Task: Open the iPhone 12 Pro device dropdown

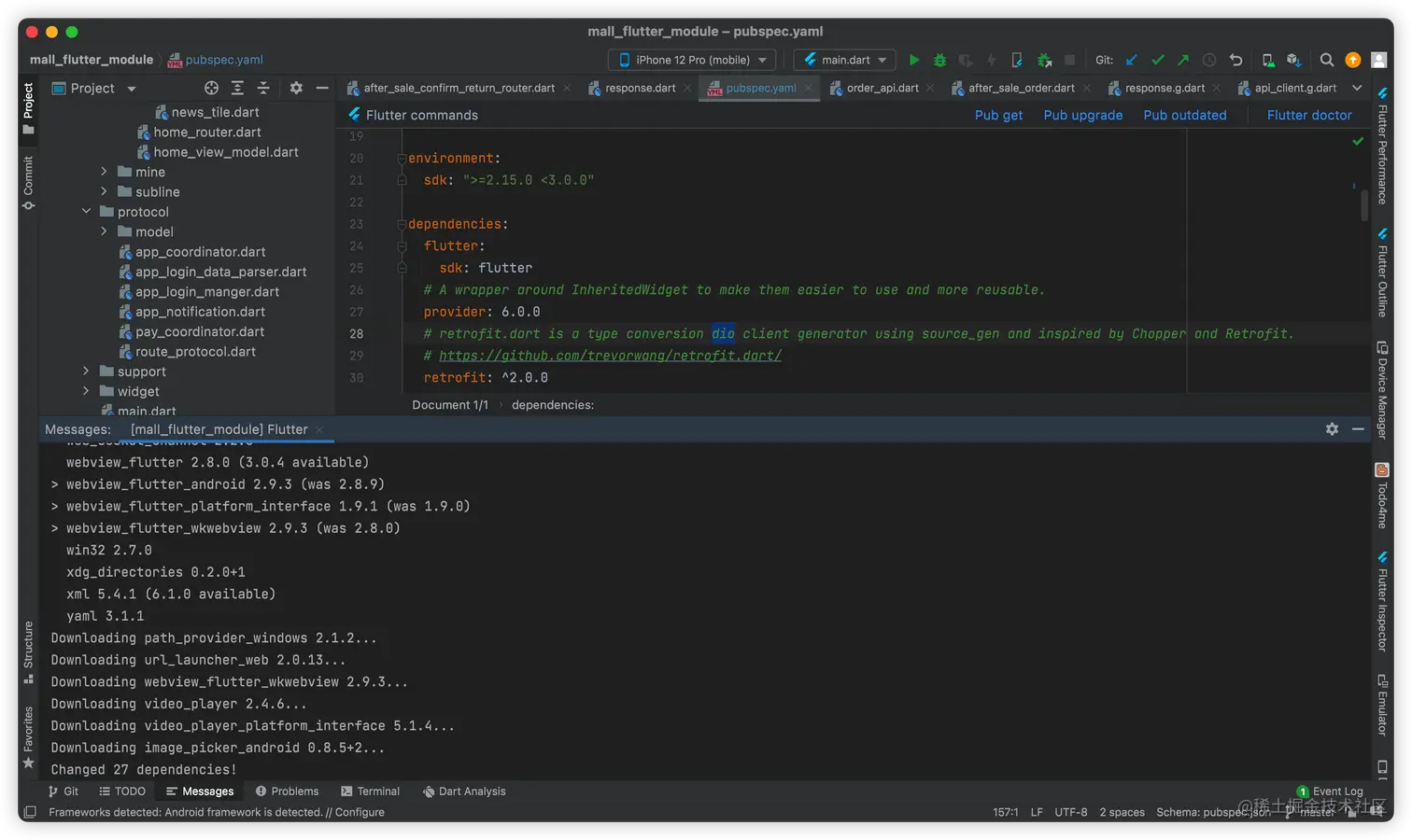Action: pos(692,60)
